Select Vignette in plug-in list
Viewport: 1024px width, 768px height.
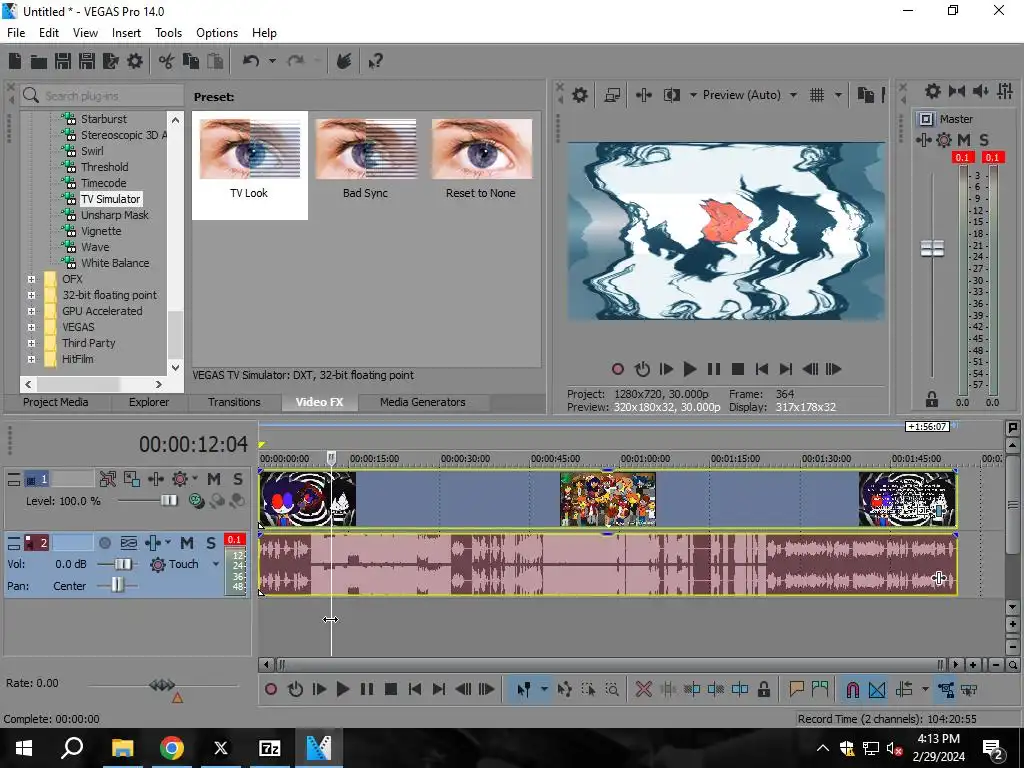(x=101, y=231)
